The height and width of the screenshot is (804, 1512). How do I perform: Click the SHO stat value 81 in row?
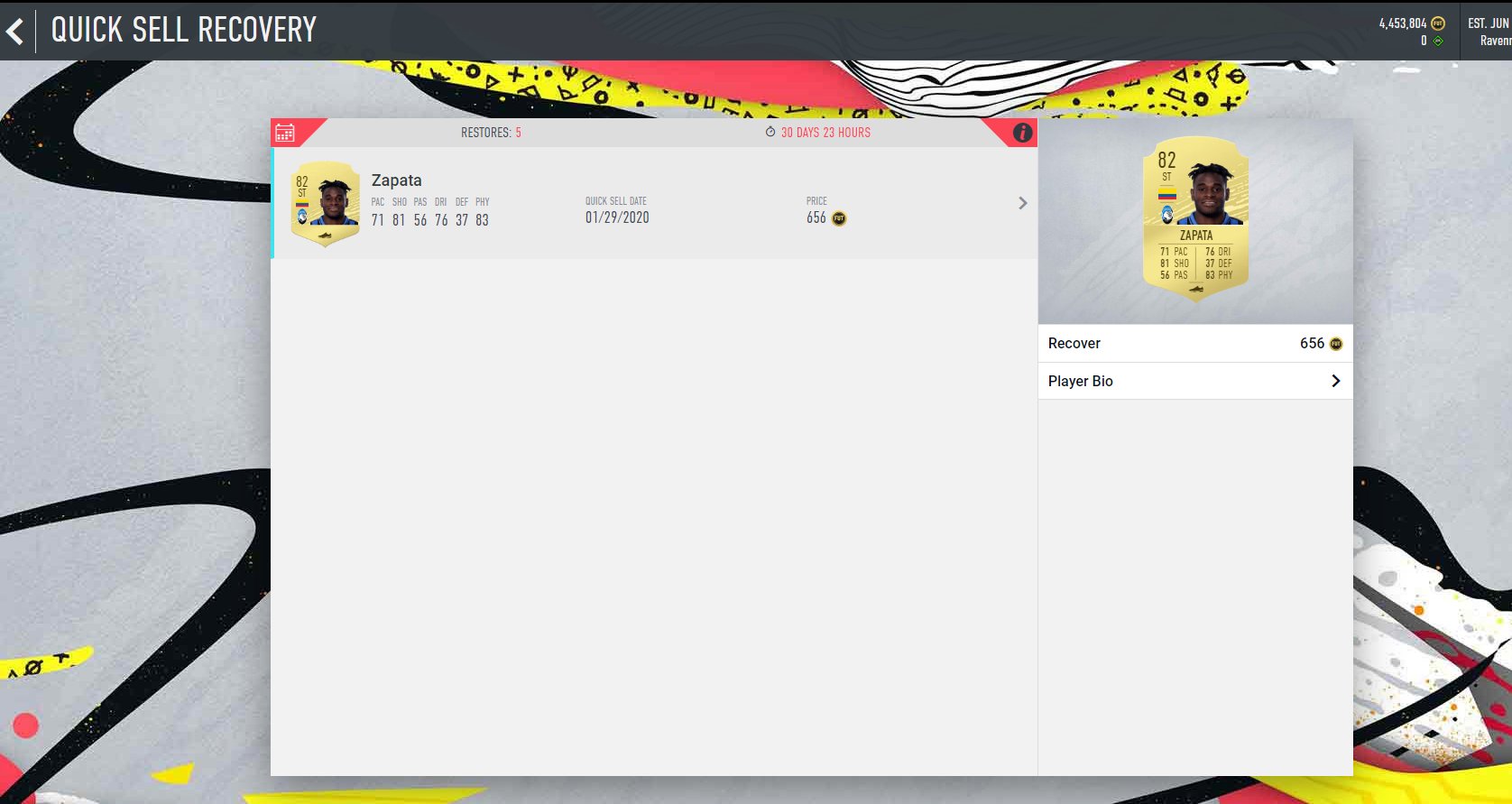point(399,220)
